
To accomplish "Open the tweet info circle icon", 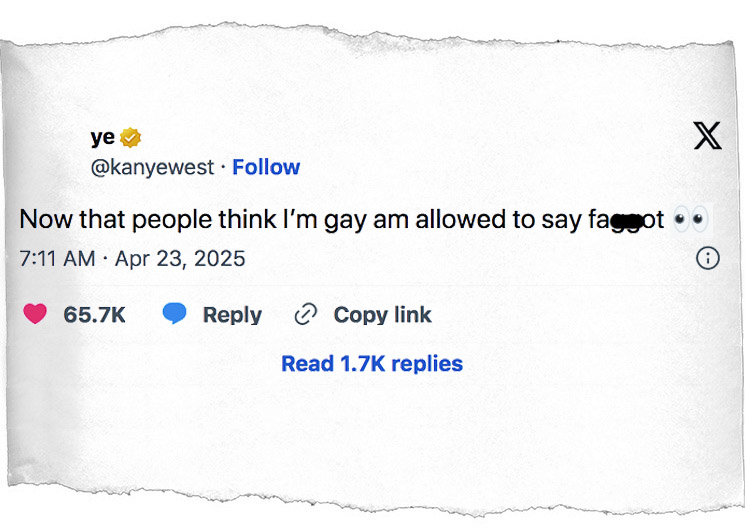I will (707, 258).
